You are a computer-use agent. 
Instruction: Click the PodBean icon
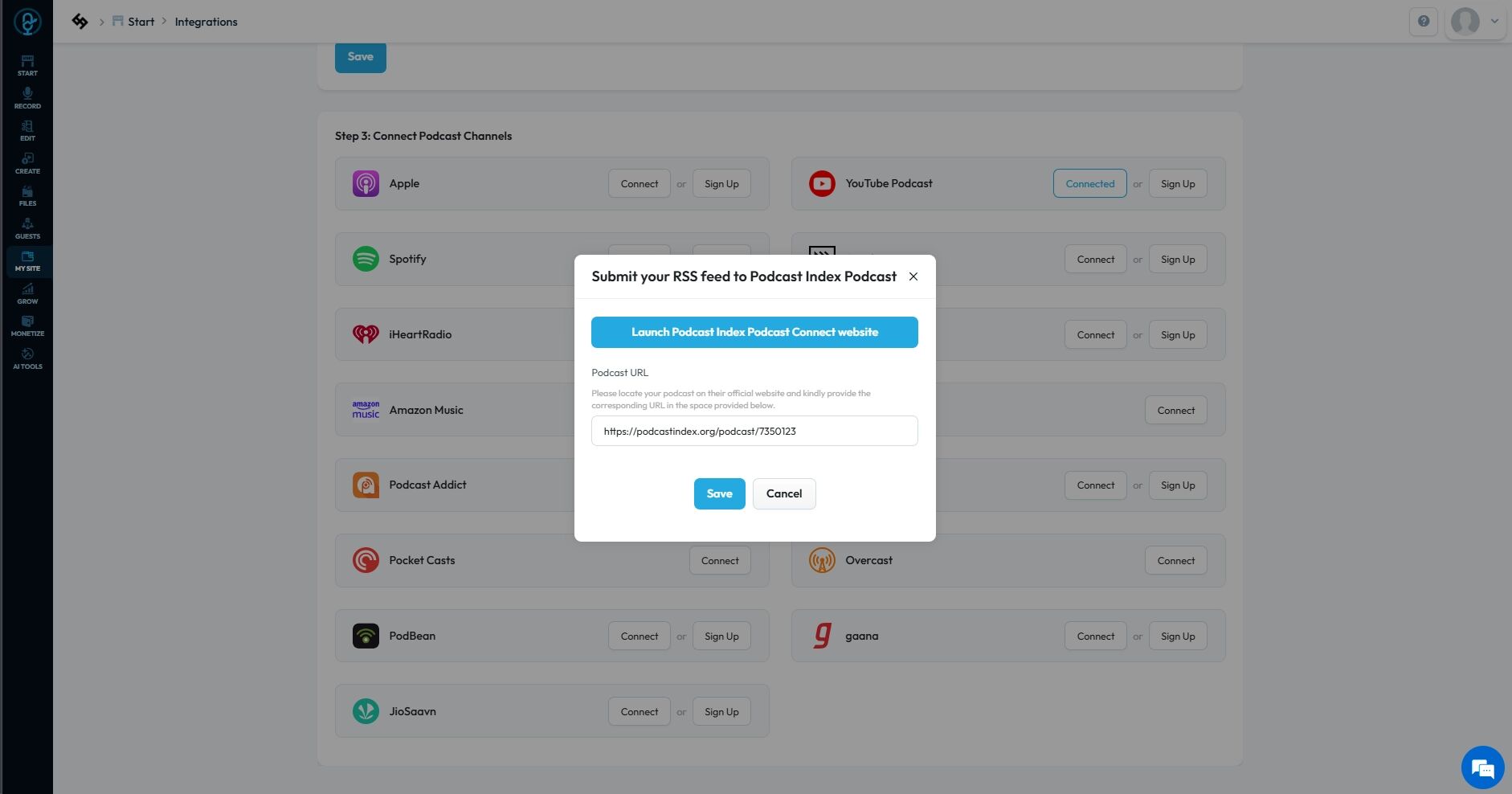[x=366, y=636]
